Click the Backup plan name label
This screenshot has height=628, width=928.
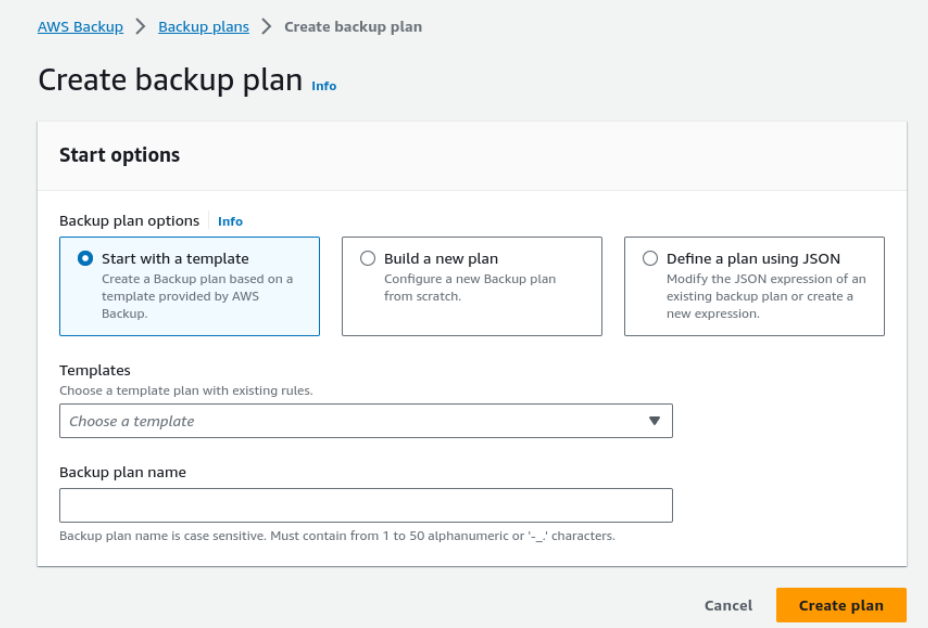pyautogui.click(x=123, y=472)
